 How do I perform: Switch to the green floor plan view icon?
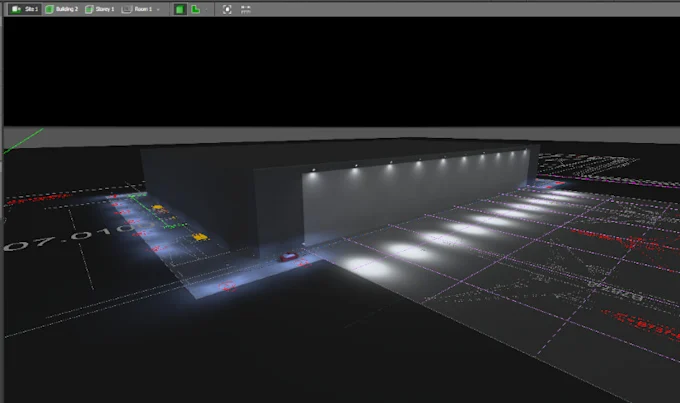pos(195,9)
